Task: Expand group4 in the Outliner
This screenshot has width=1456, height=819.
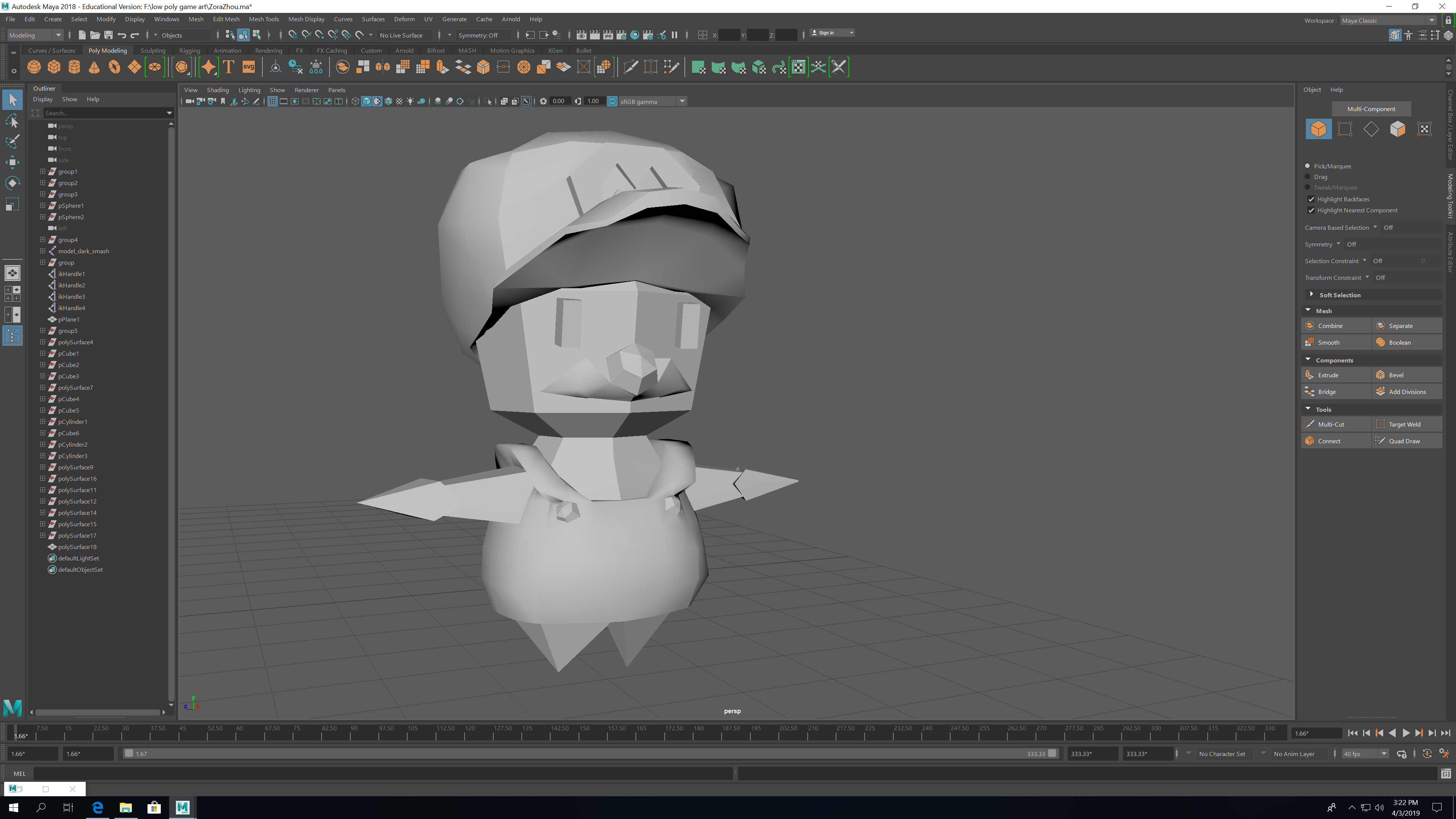Action: (42, 240)
